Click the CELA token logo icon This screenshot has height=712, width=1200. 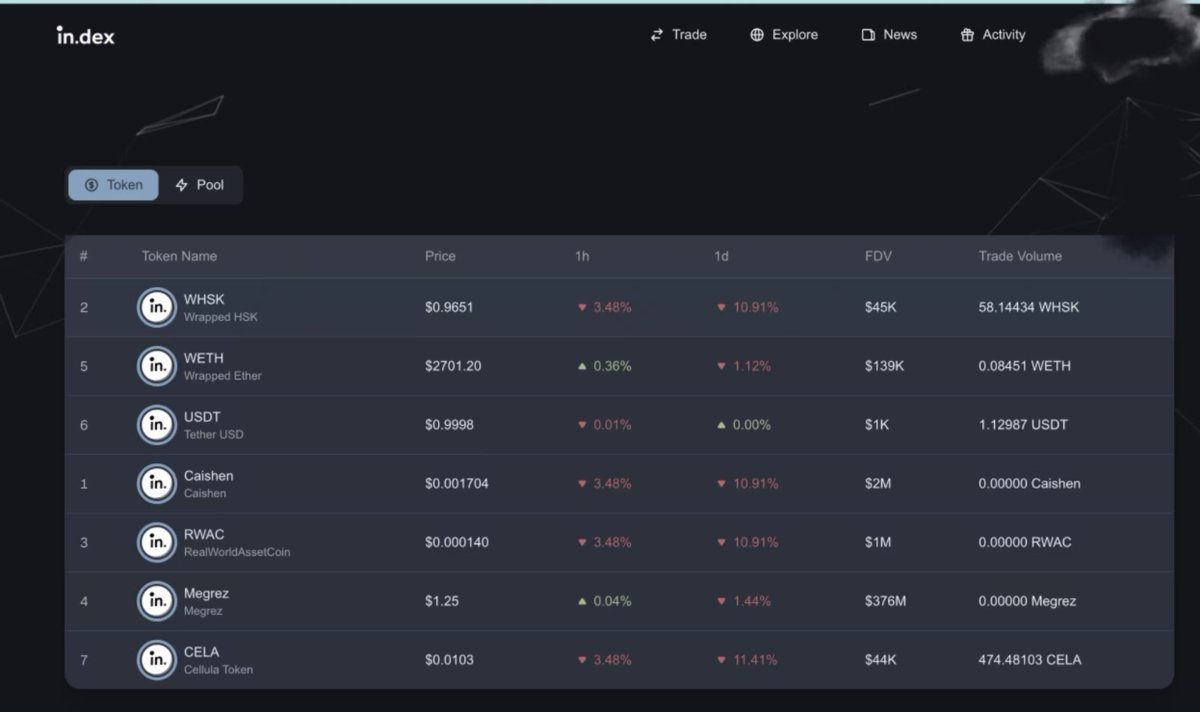coord(156,660)
